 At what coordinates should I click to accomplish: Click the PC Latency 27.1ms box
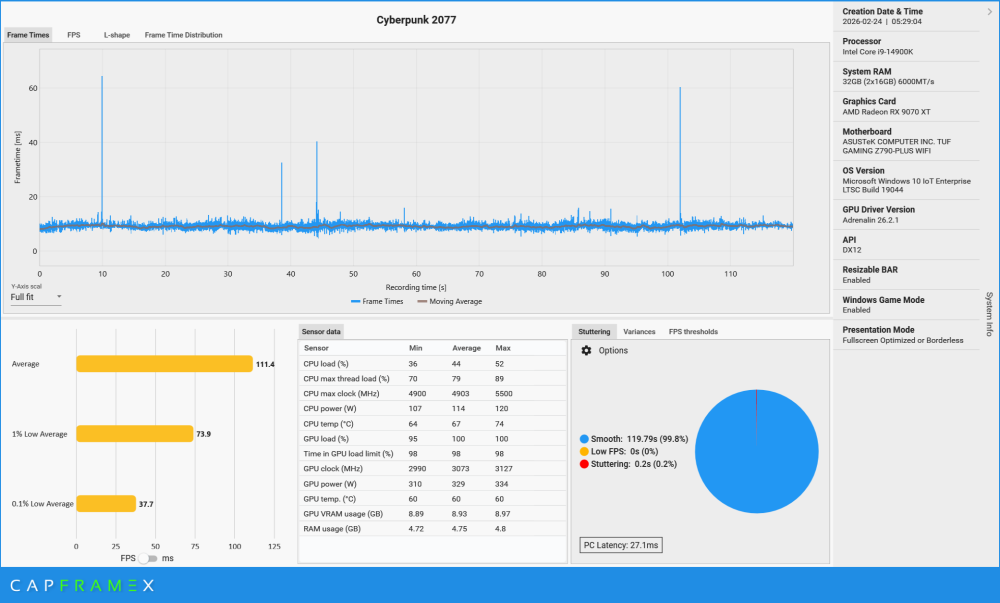(621, 545)
